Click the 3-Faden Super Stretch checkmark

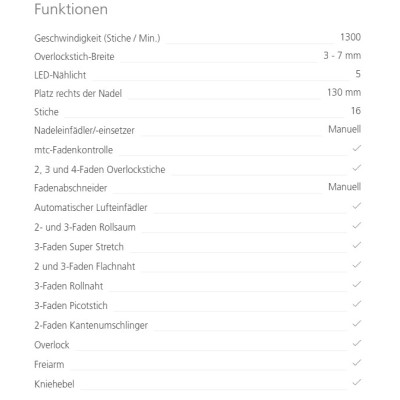tap(357, 245)
